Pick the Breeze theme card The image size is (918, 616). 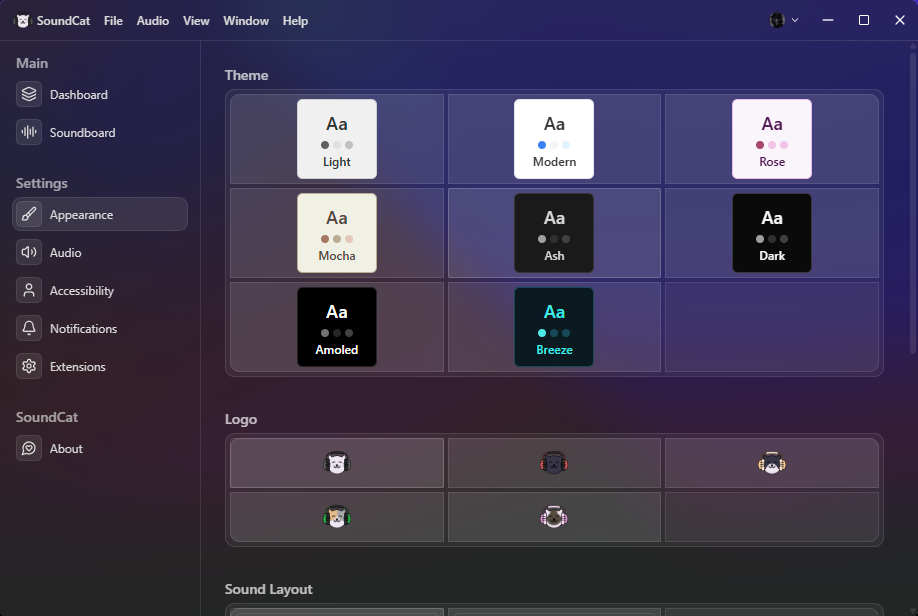point(554,327)
